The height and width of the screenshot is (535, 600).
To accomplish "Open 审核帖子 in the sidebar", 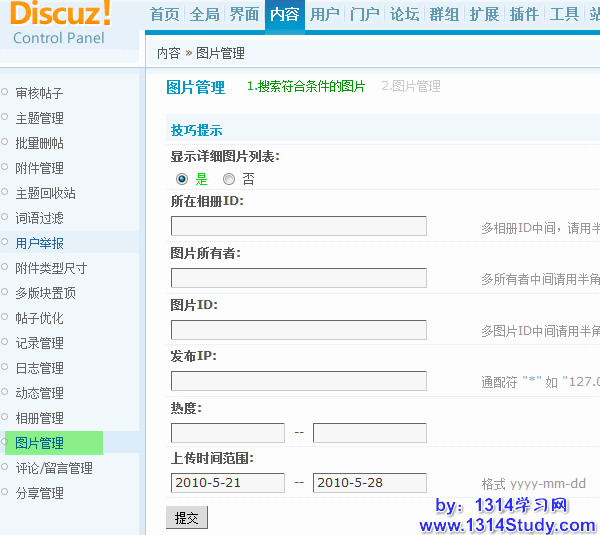I will (x=39, y=93).
